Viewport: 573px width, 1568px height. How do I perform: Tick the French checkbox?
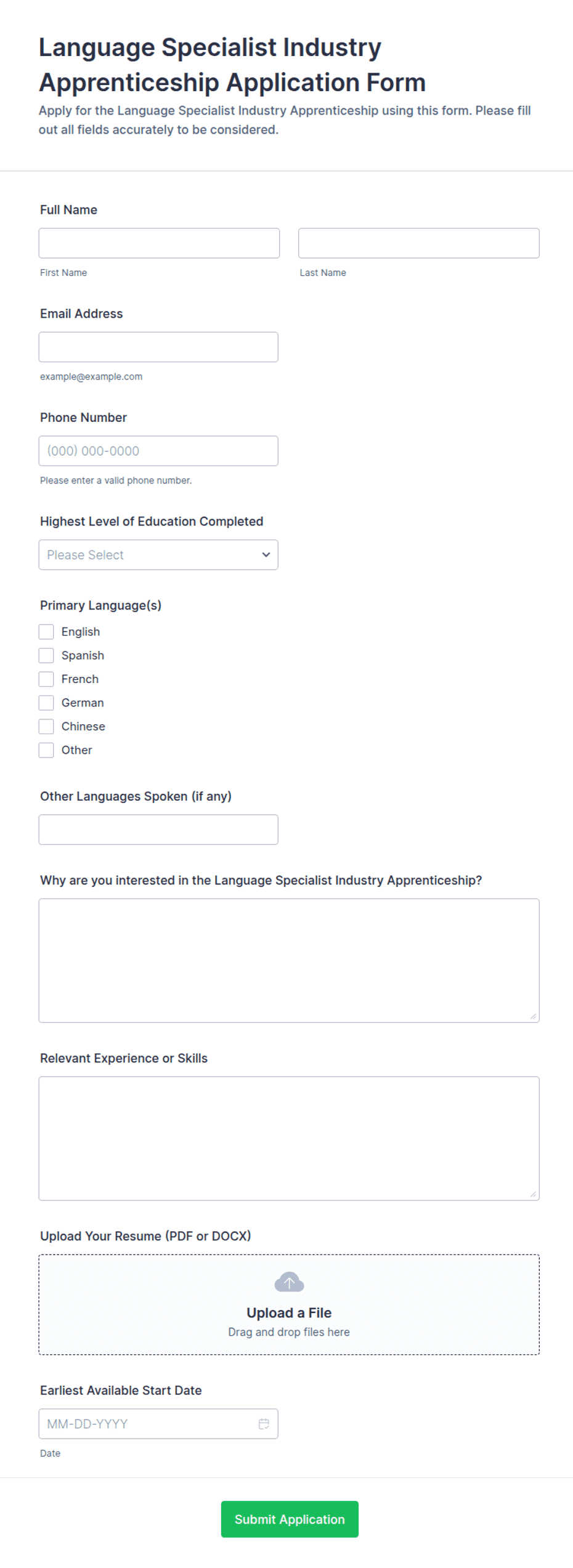click(46, 679)
